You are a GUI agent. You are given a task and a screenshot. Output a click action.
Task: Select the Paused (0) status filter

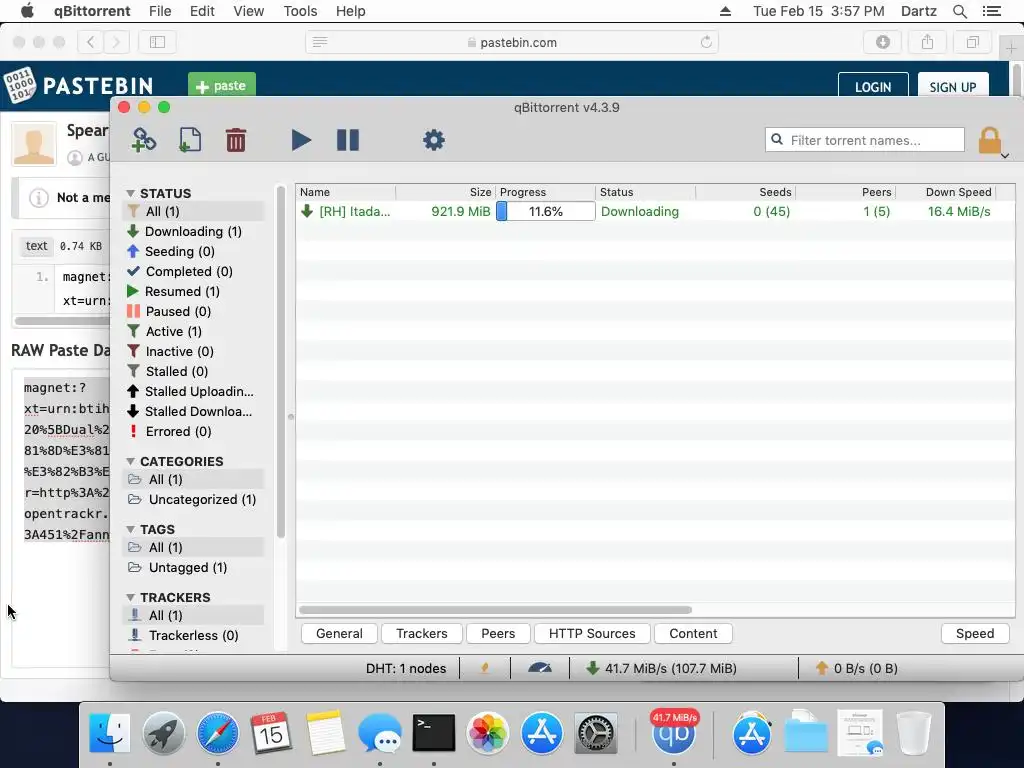pyautogui.click(x=193, y=312)
